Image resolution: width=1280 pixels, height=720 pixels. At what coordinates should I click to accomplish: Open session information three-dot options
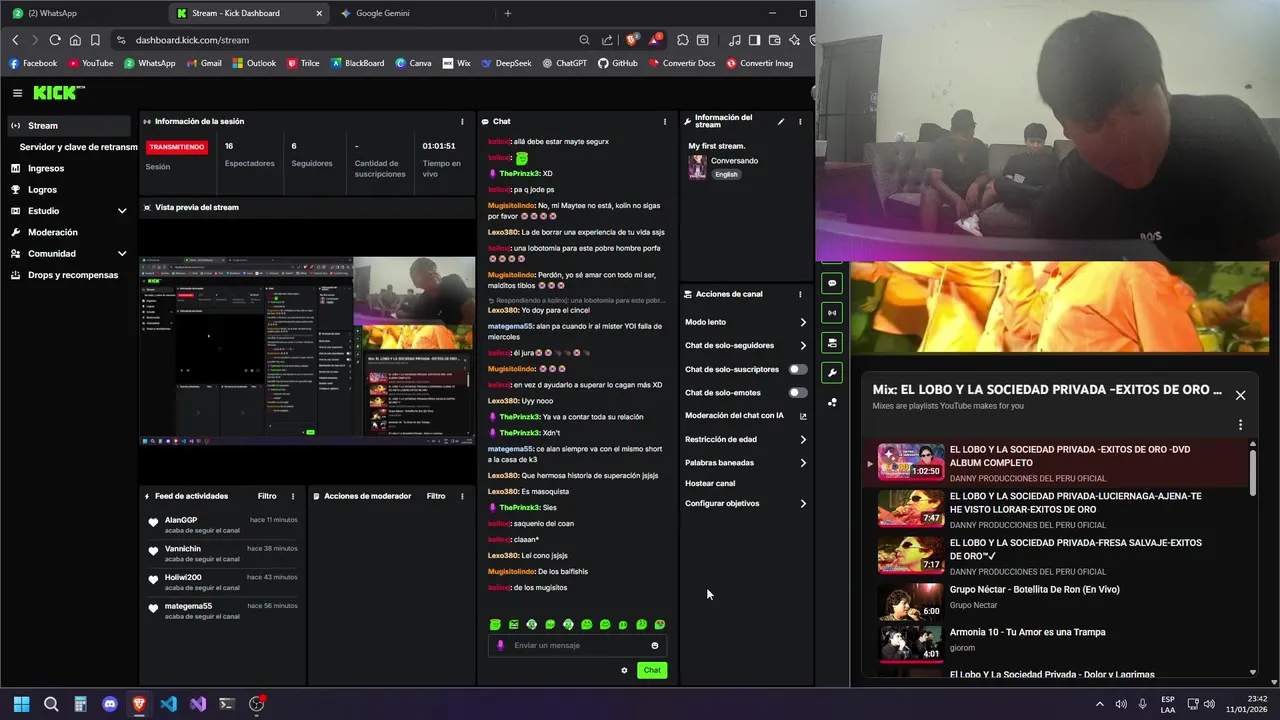click(461, 121)
